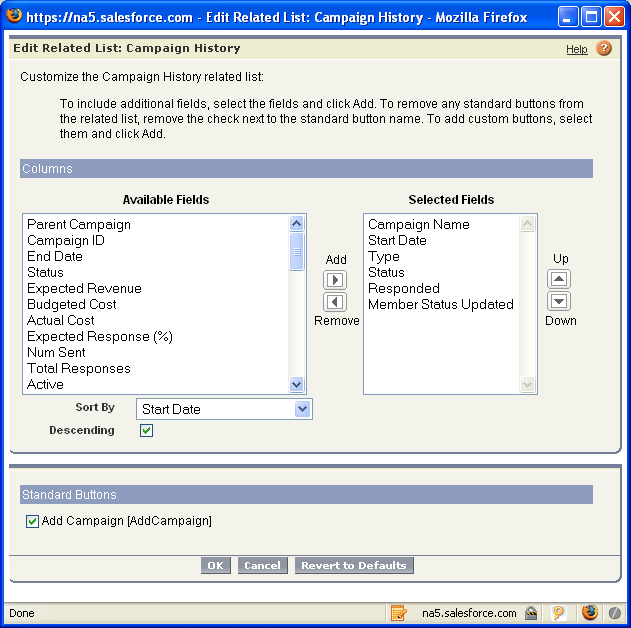Click the key icon in status bar
Viewport: 631px width, 628px height.
click(559, 613)
